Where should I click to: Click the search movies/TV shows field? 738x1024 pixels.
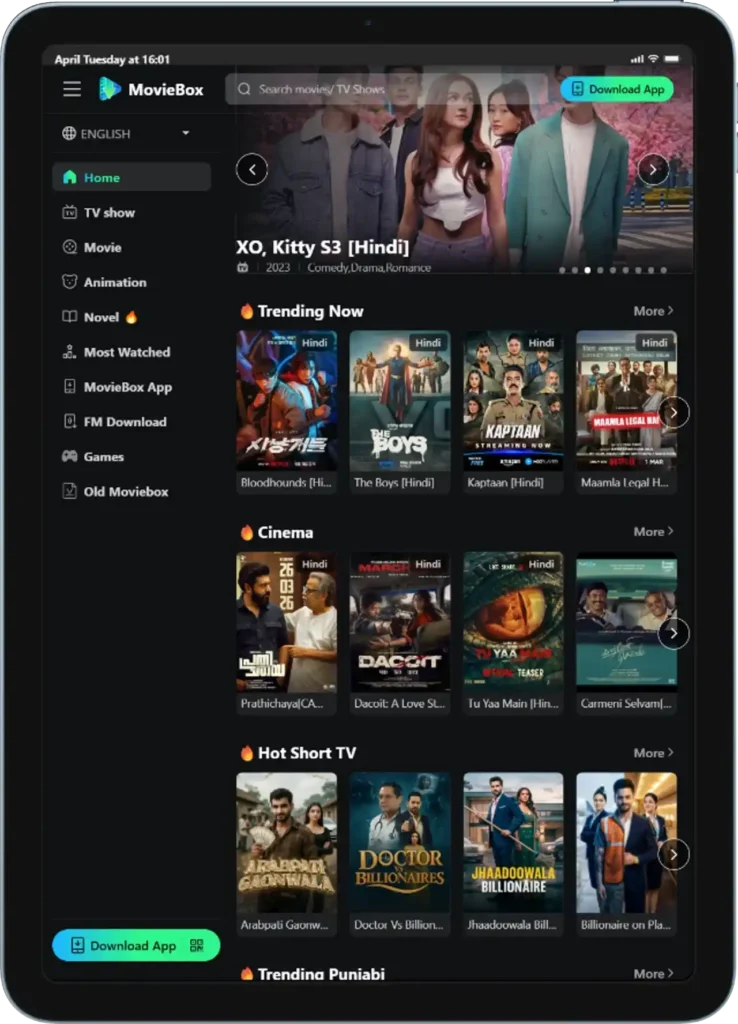[387, 89]
